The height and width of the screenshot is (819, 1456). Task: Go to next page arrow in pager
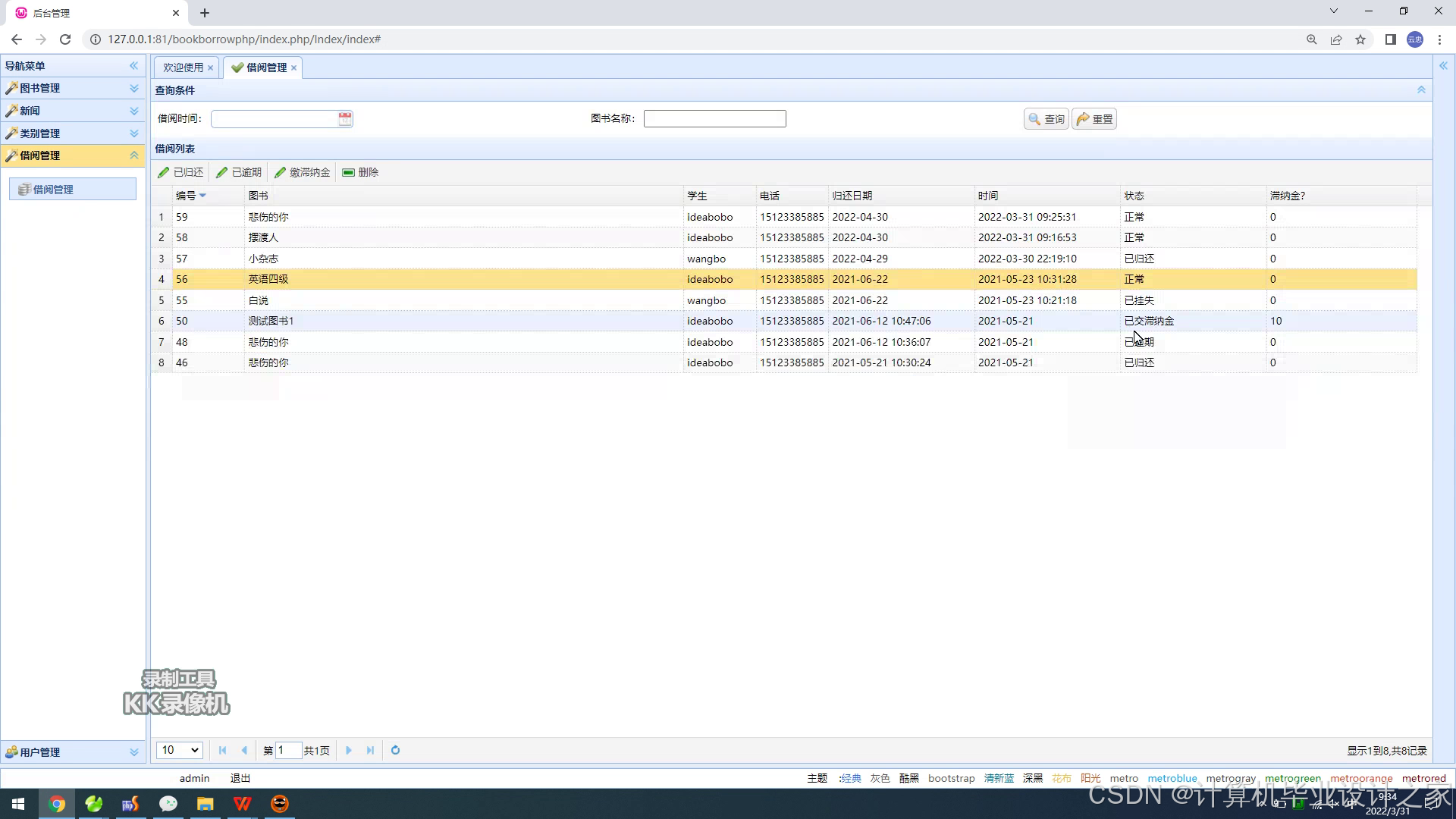(x=349, y=750)
